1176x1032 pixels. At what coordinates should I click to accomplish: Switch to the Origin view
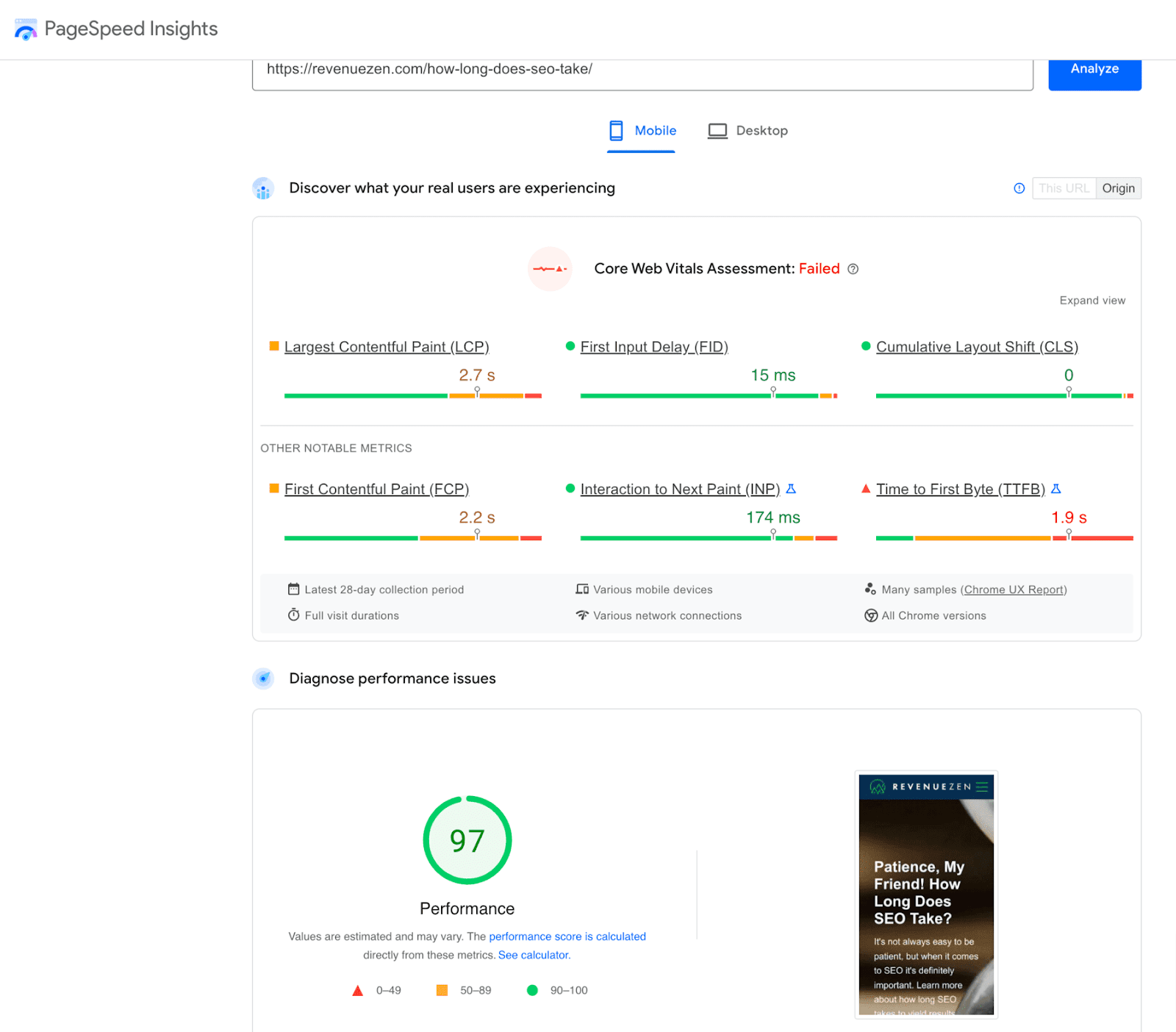(1119, 188)
